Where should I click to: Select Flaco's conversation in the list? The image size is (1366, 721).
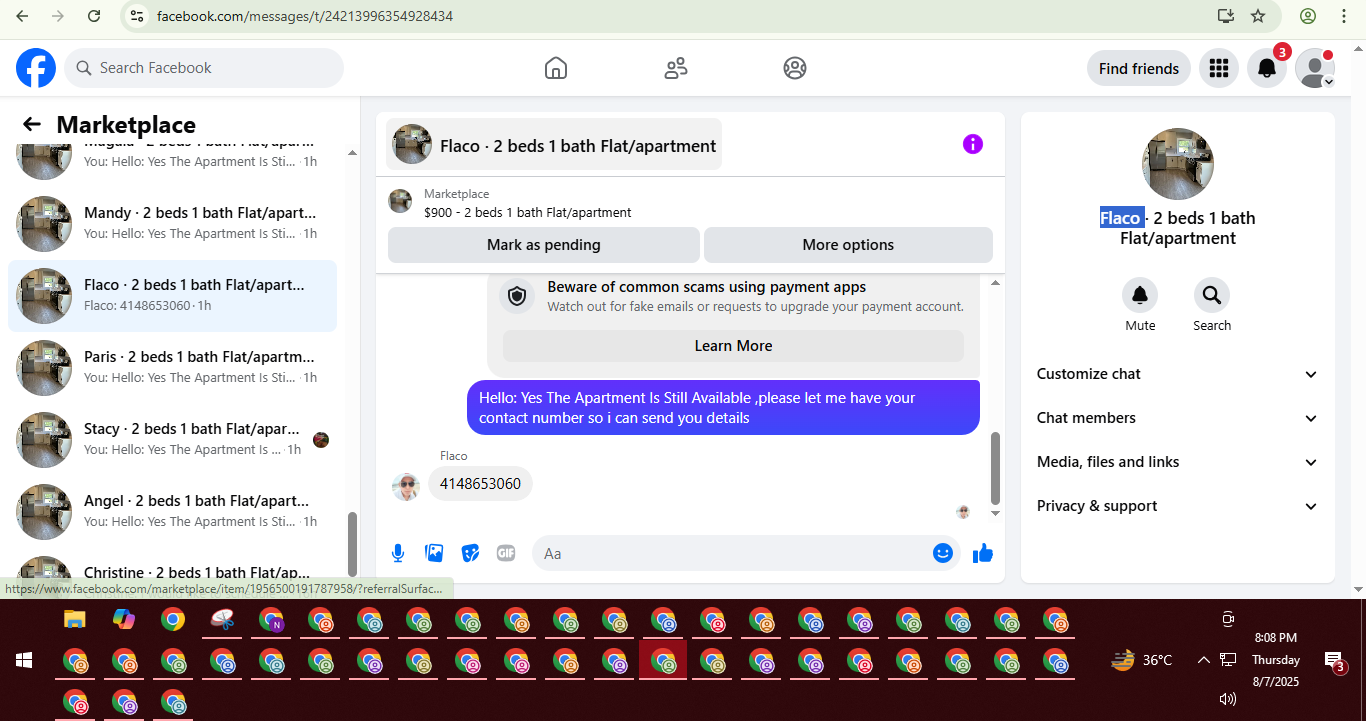pos(172,296)
